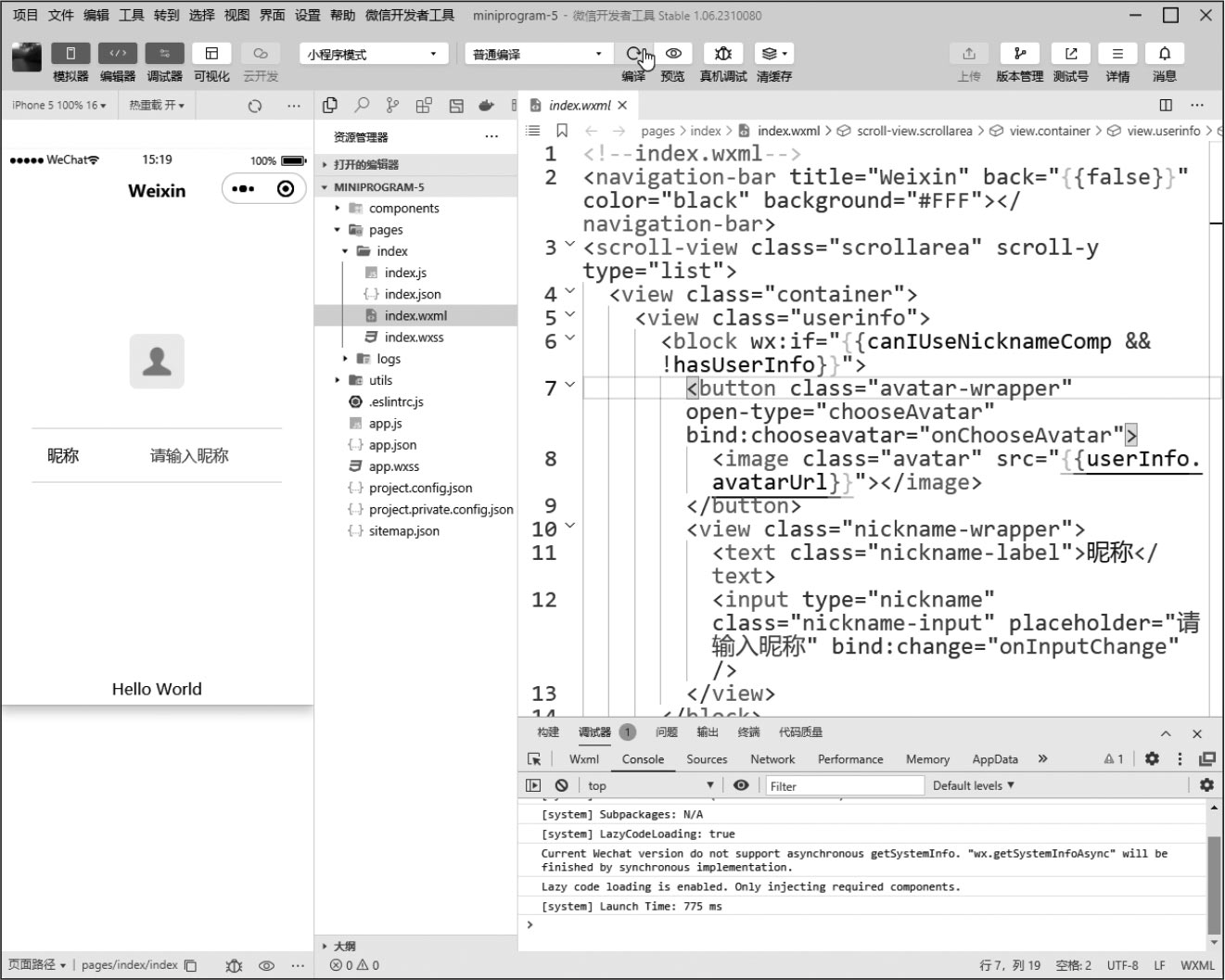
Task: Click the console Filter input
Action: 844,785
